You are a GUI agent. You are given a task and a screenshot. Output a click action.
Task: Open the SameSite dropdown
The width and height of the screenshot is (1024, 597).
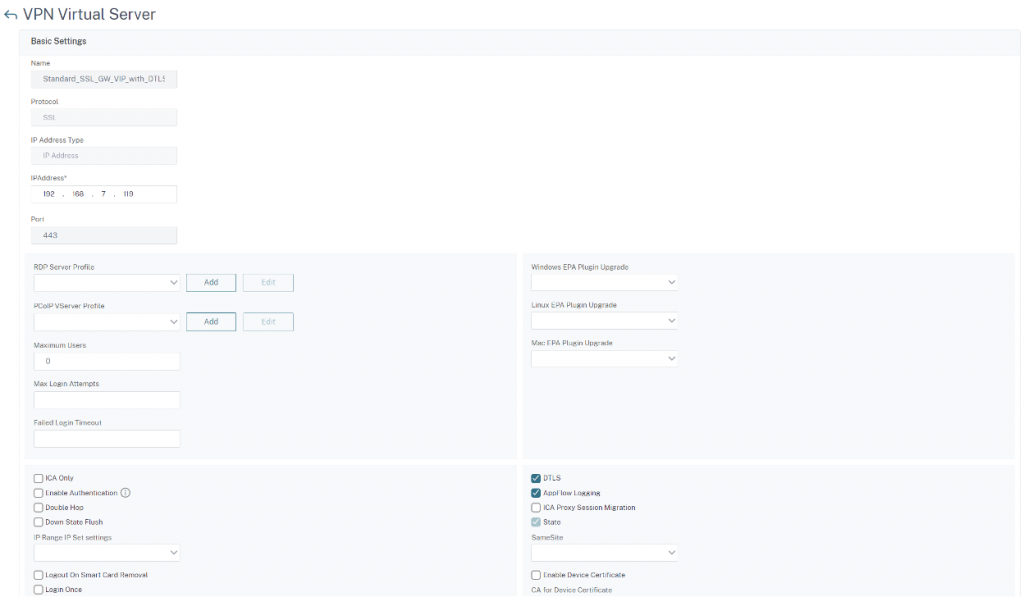pos(605,551)
